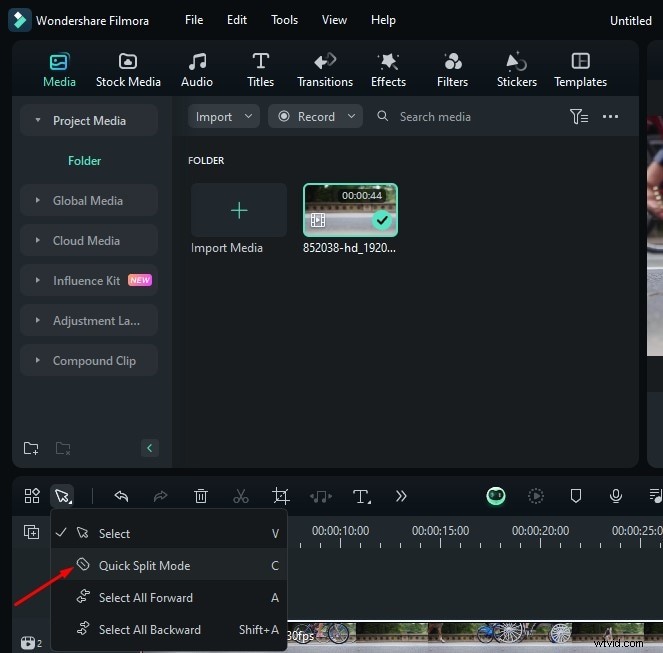663x653 pixels.
Task: Select the Crop tool icon
Action: point(281,496)
